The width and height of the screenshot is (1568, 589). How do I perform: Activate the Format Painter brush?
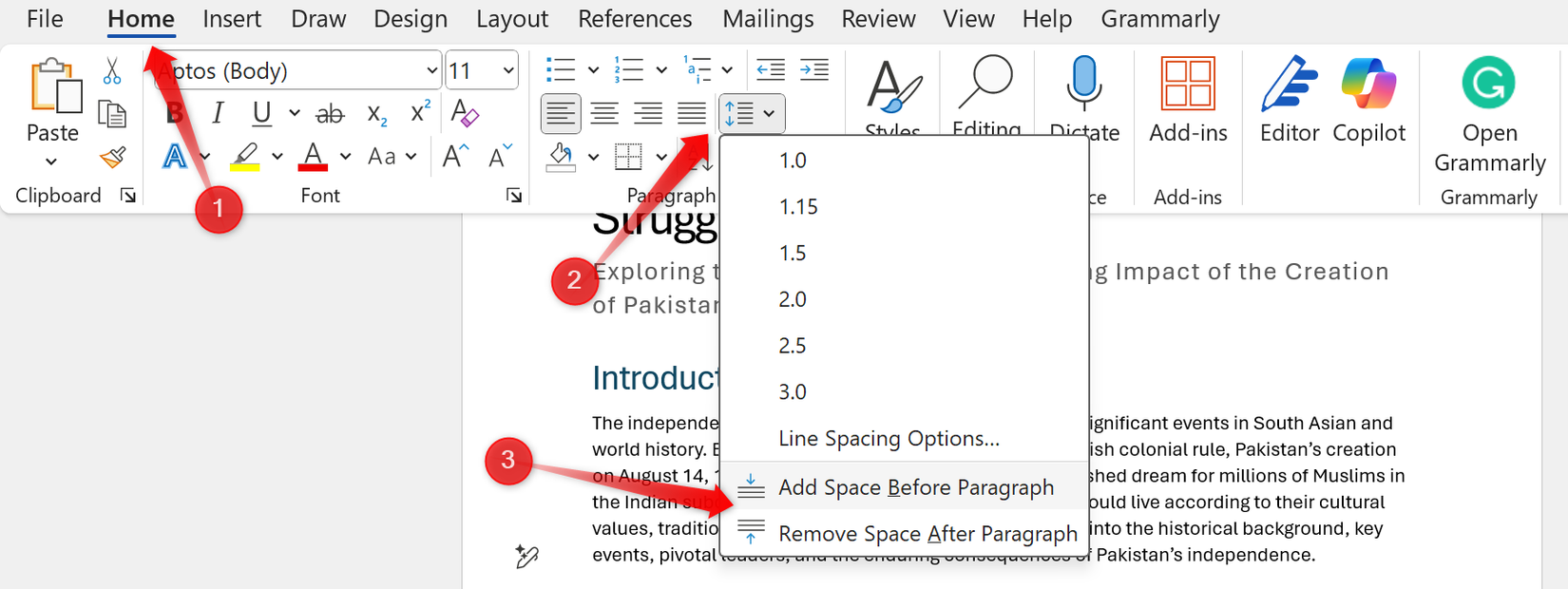(x=112, y=157)
